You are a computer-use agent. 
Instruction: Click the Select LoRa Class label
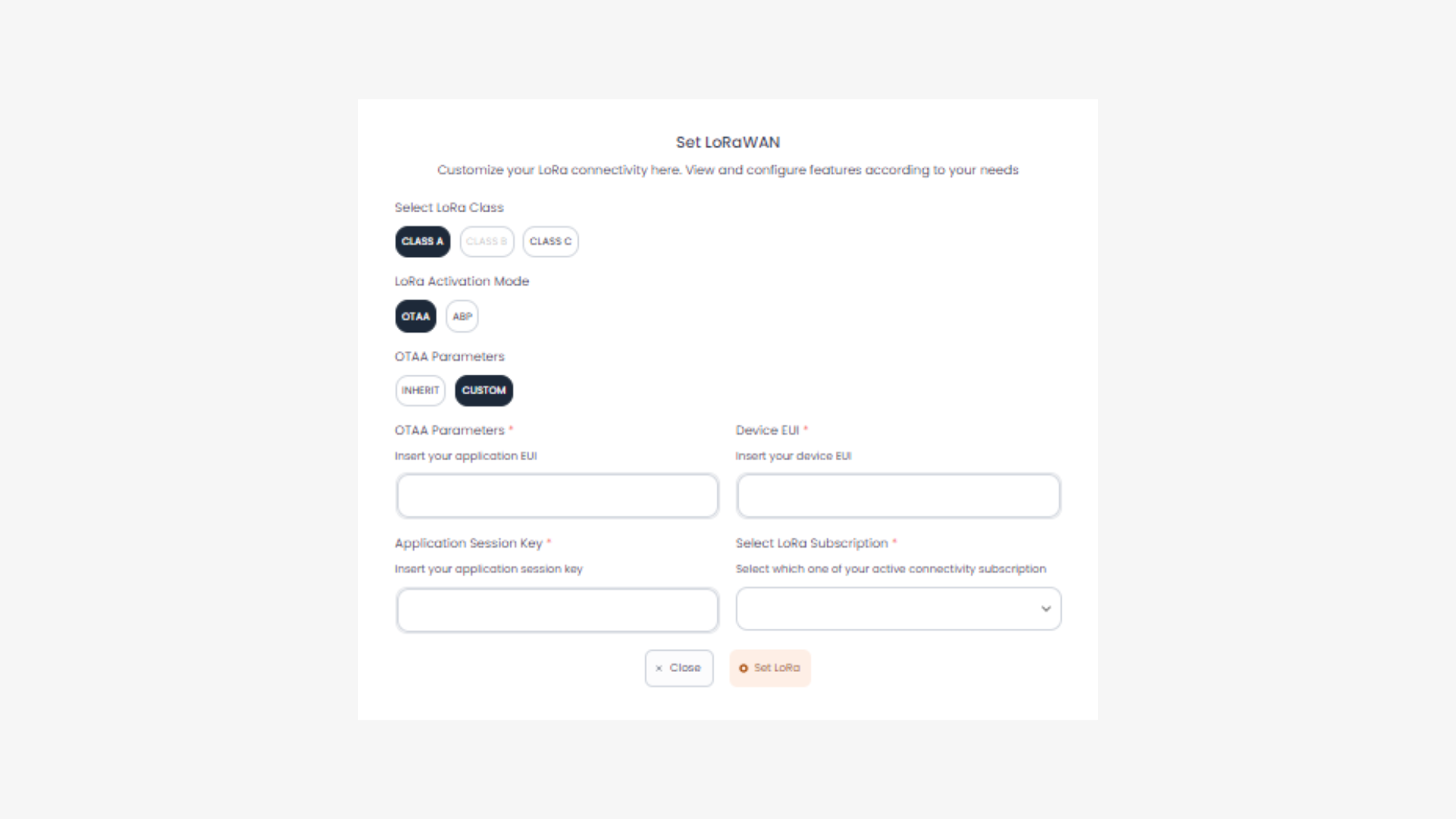450,207
